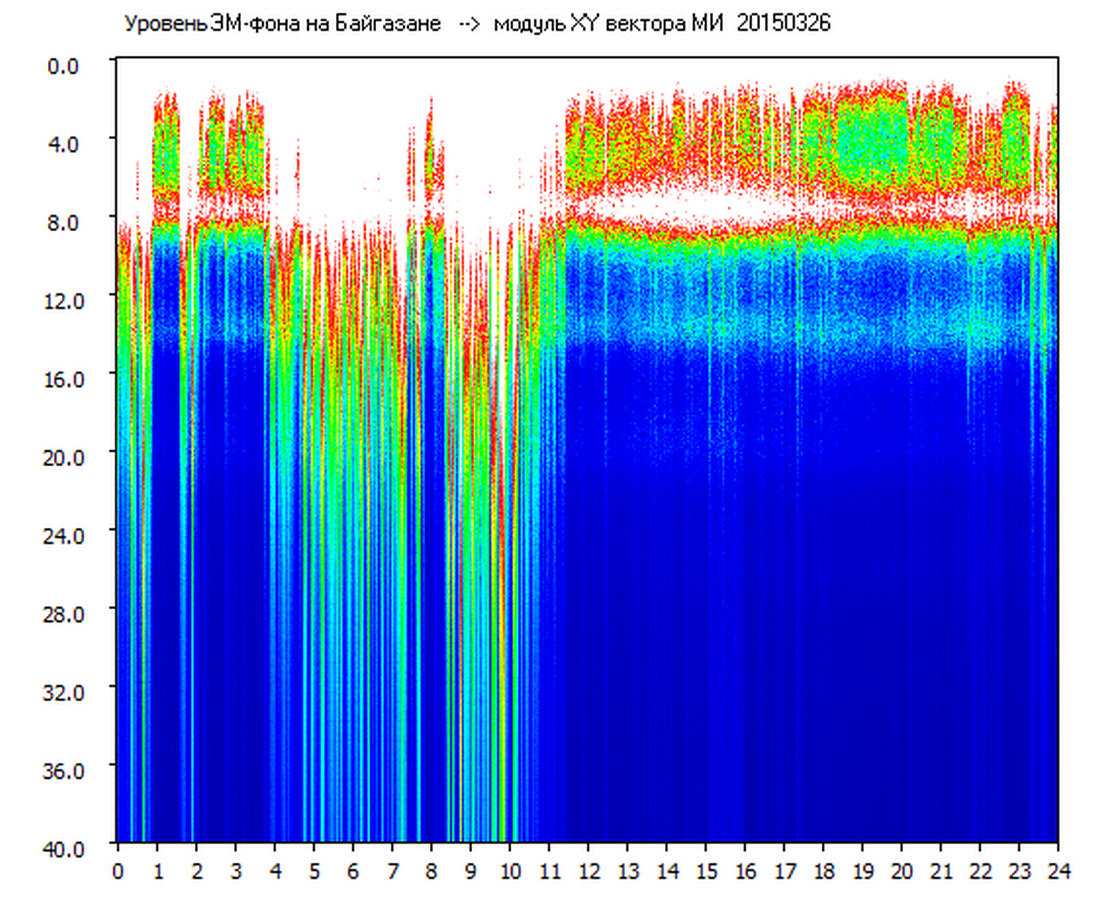
Task: Click the x-axis hour label '18'
Action: coord(824,871)
